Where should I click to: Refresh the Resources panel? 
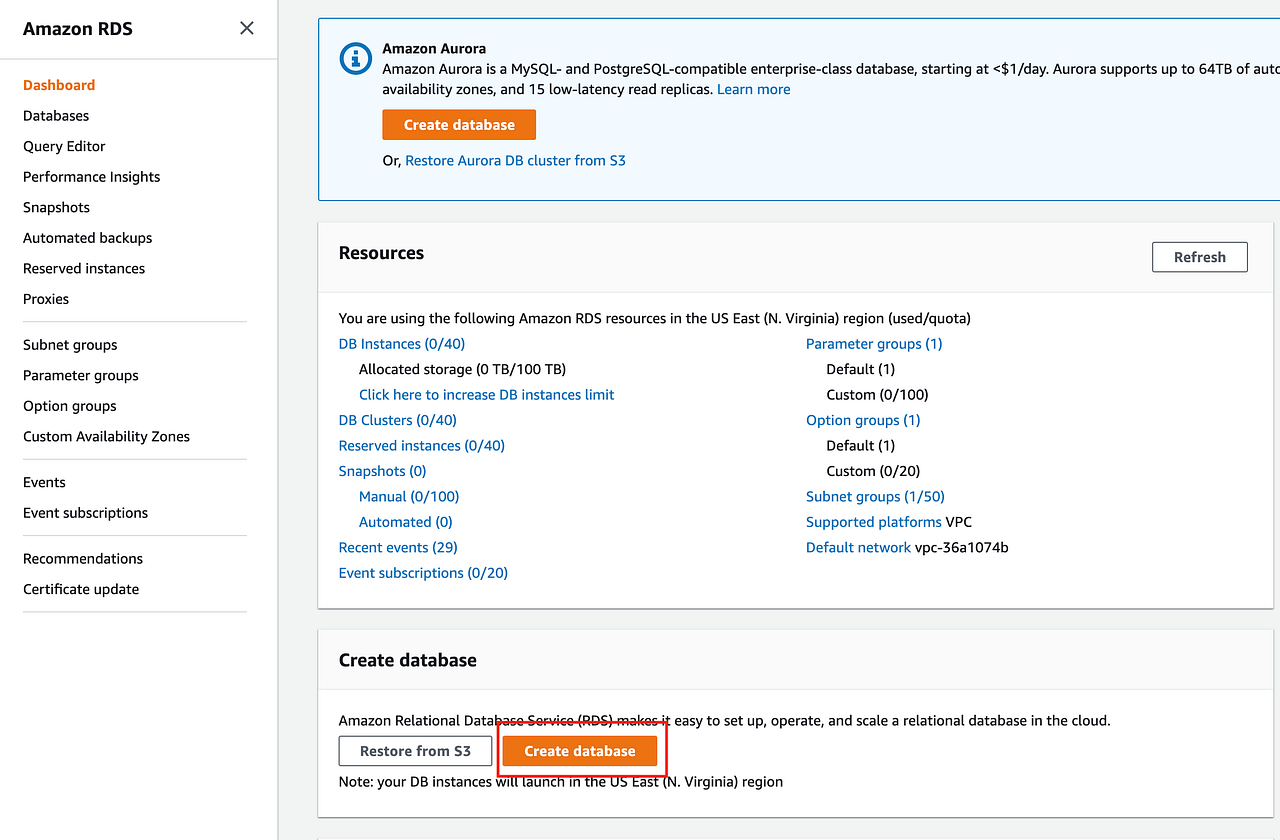[x=1199, y=257]
